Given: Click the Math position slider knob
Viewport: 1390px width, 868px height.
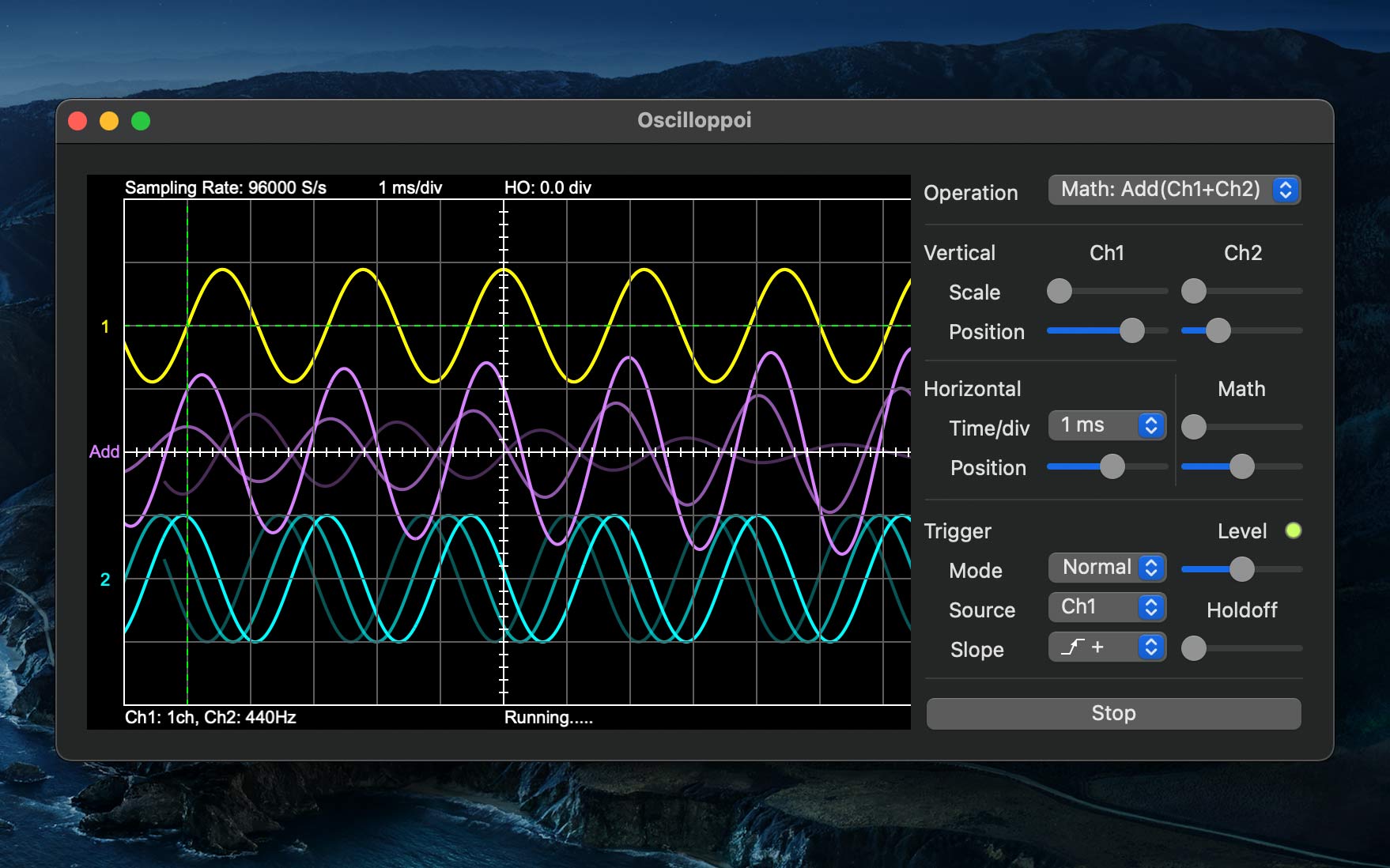Looking at the screenshot, I should (1242, 466).
